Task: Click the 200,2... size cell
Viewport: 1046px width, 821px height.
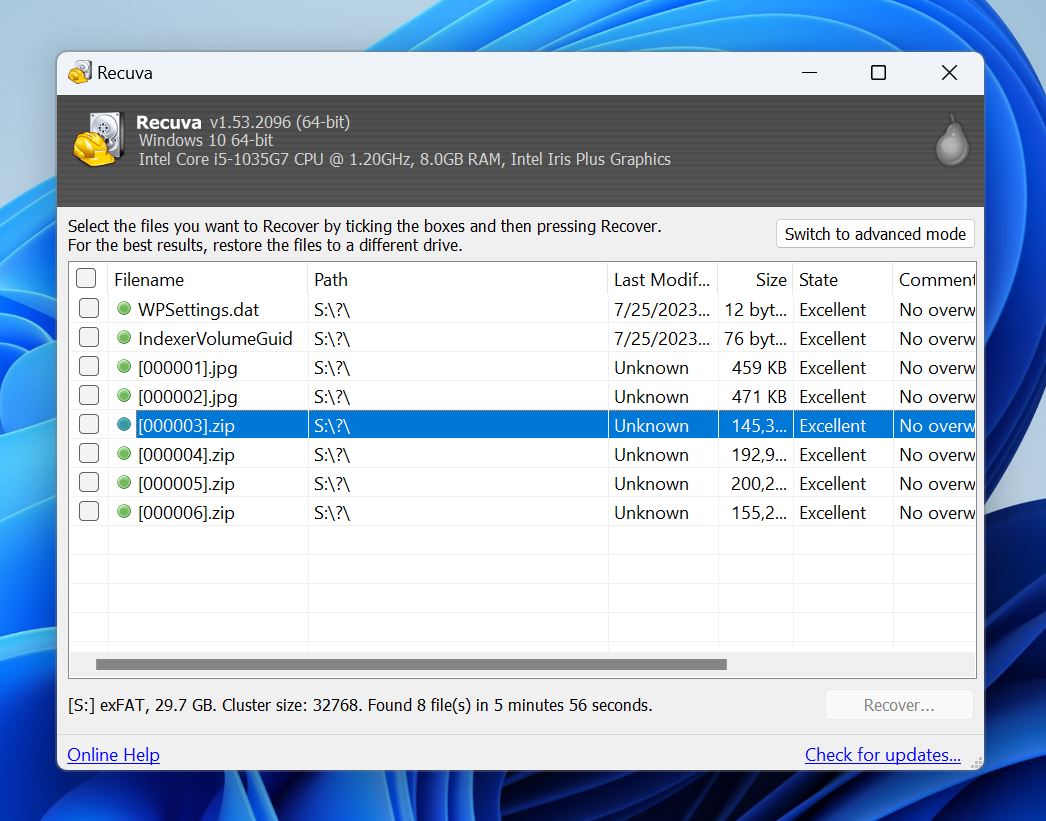Action: (759, 484)
